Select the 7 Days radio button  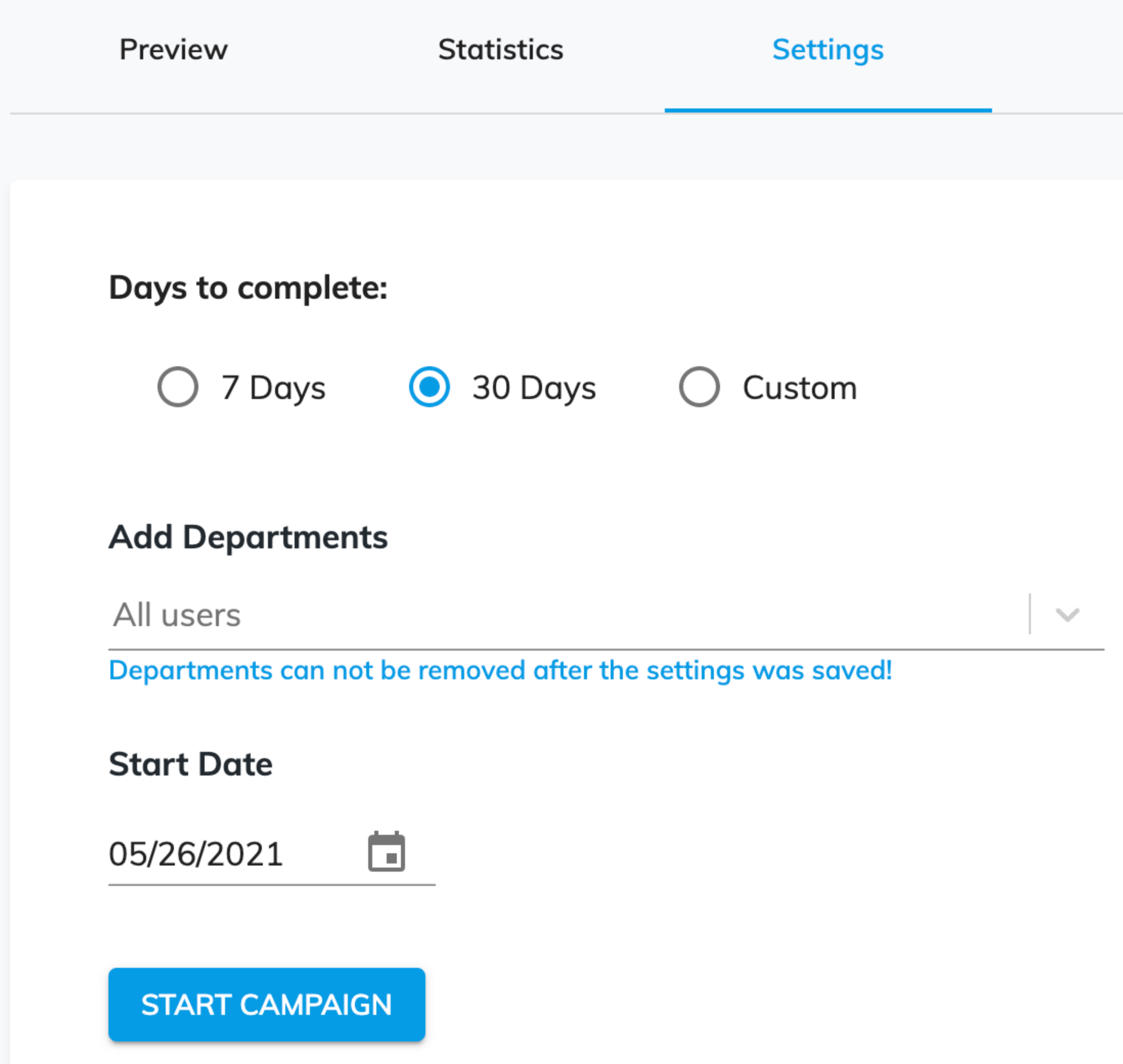coord(178,387)
